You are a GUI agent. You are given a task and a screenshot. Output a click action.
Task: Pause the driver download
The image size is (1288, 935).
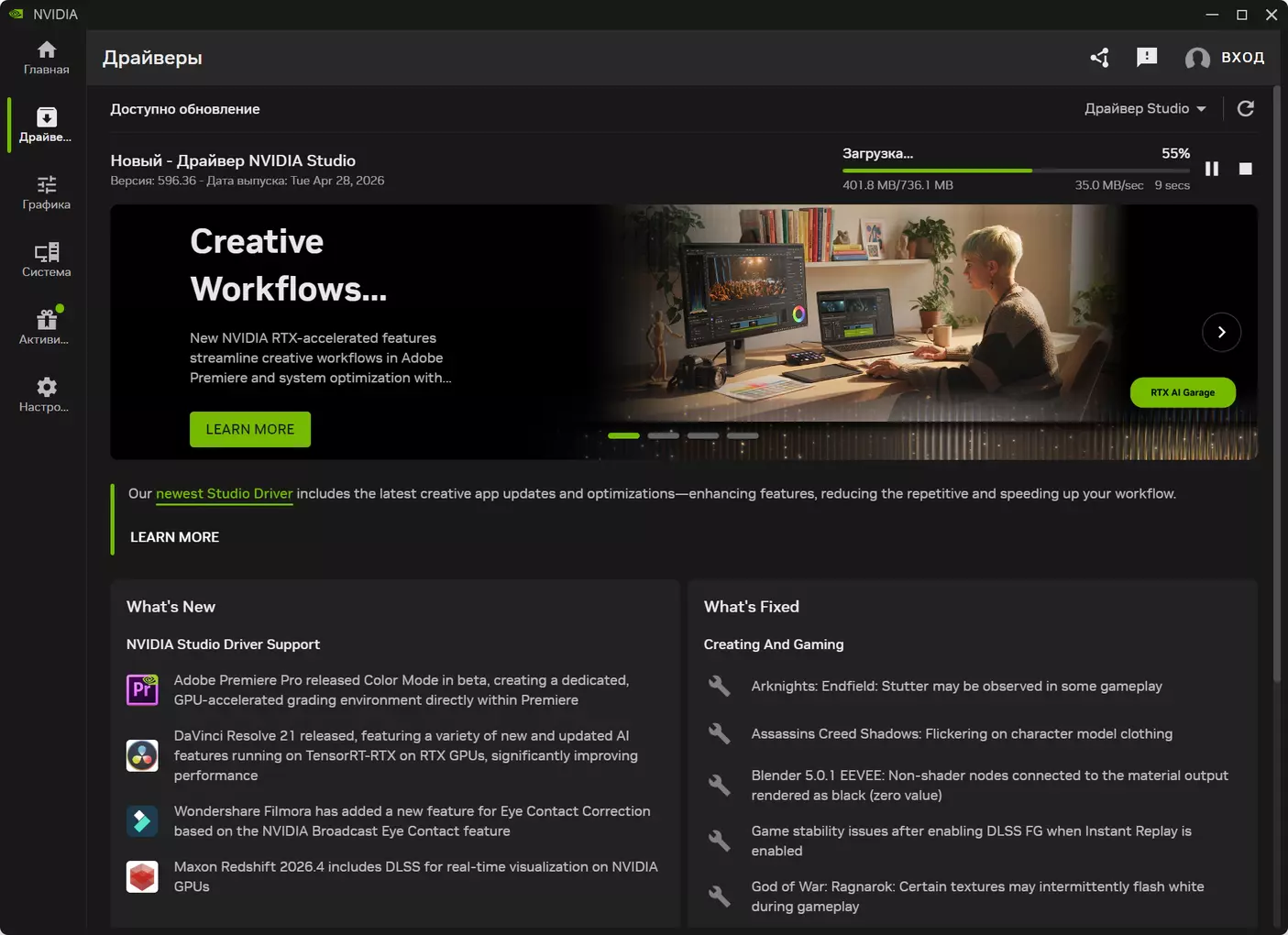coord(1211,169)
